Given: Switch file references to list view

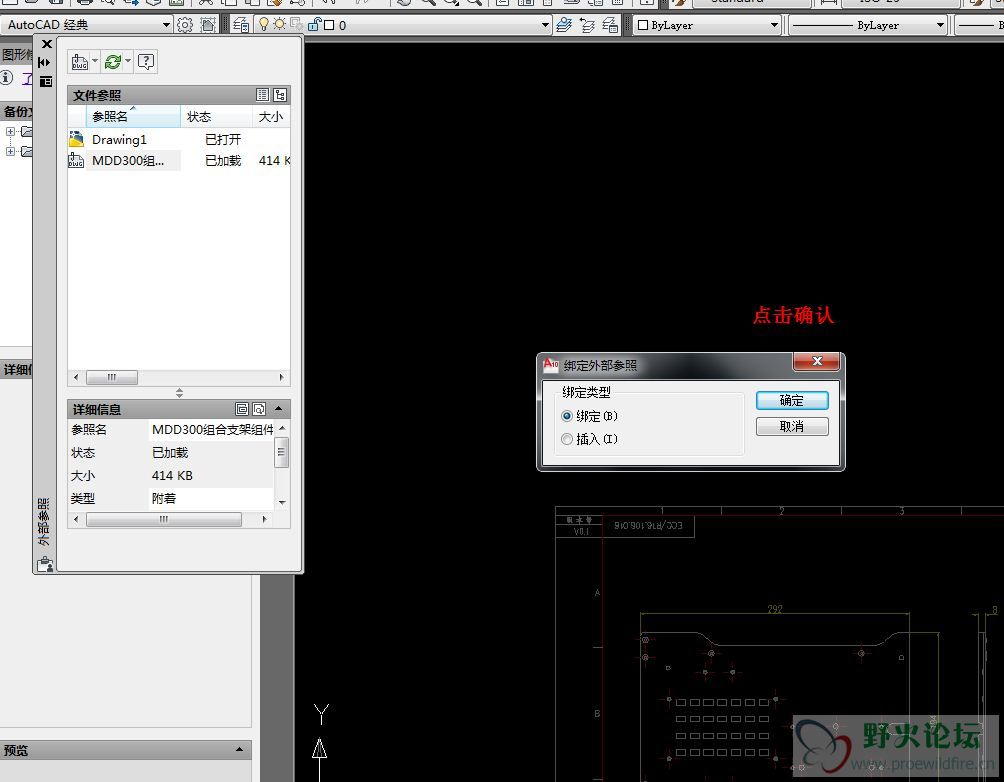Looking at the screenshot, I should [263, 95].
